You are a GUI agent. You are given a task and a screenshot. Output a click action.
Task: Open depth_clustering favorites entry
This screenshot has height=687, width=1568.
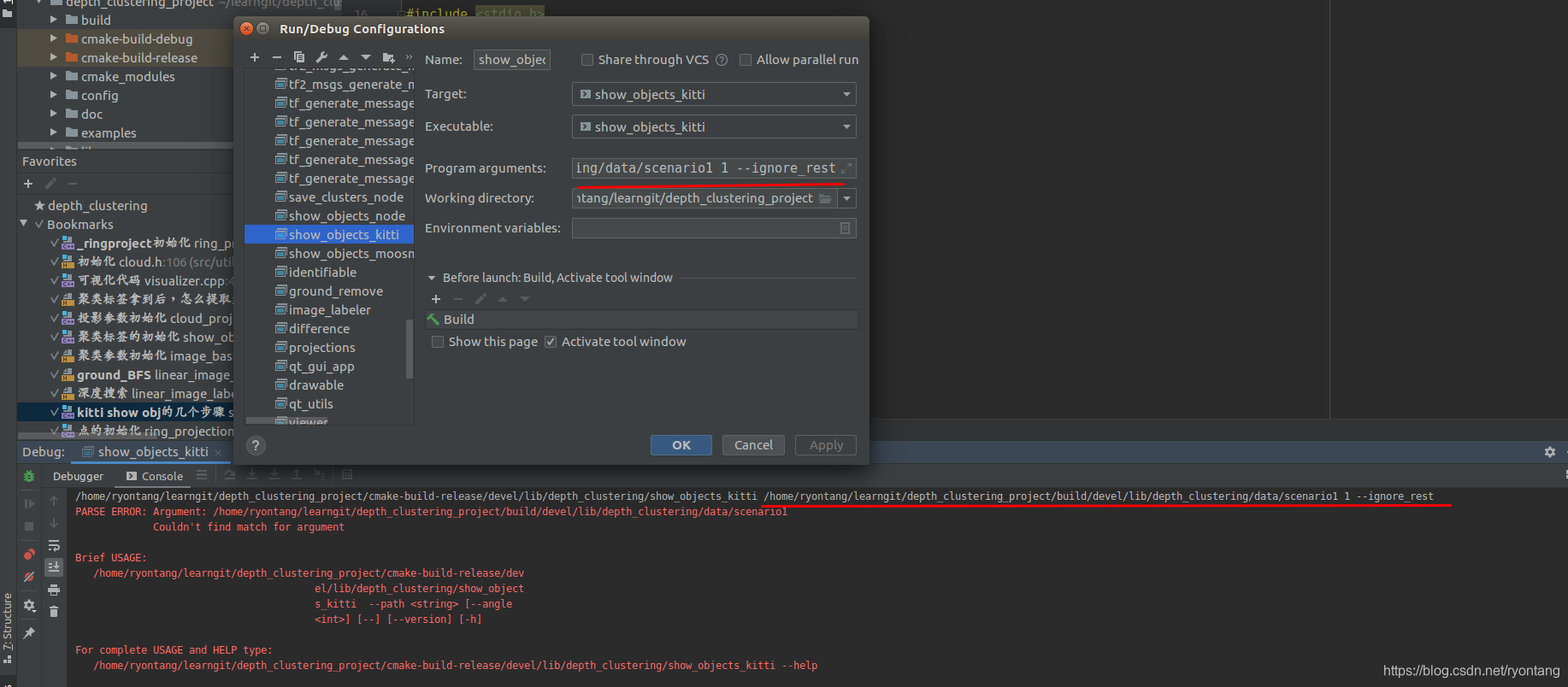click(x=97, y=206)
